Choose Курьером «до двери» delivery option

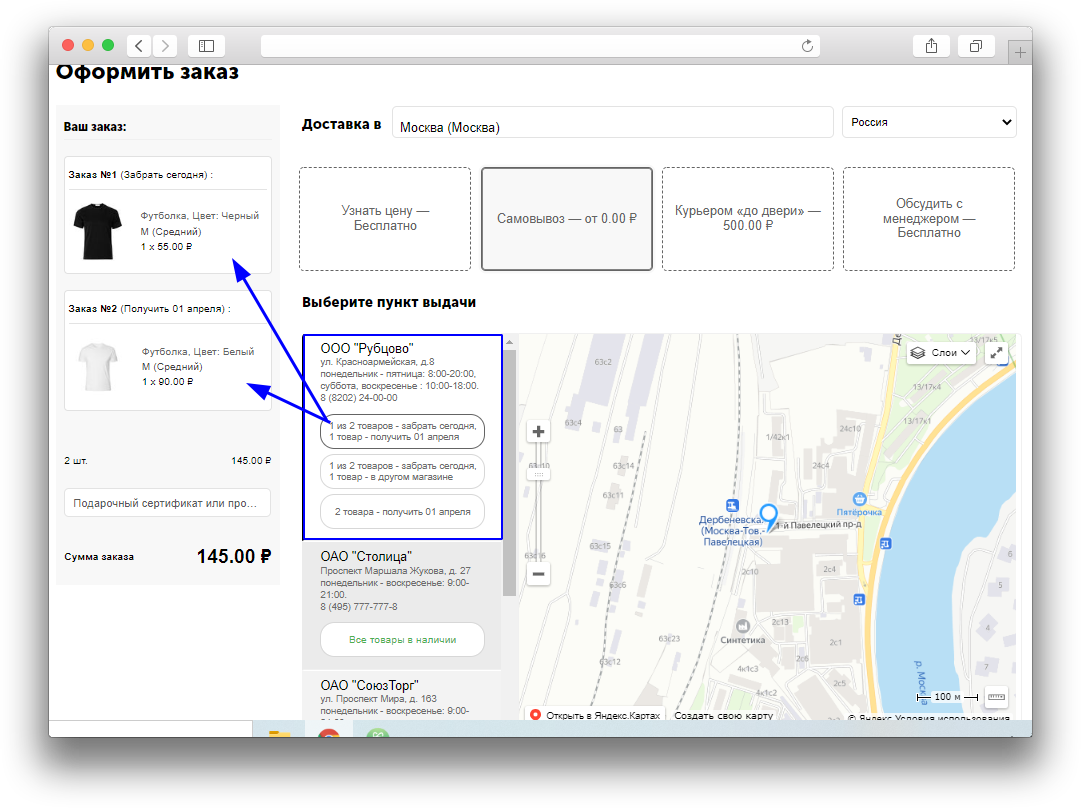coord(747,219)
